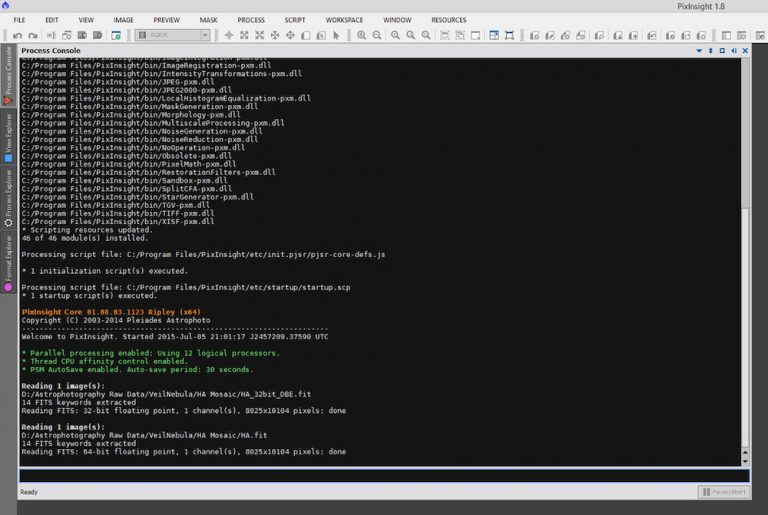This screenshot has width=768, height=515.
Task: Toggle the Process Console side tab
Action: click(x=9, y=75)
